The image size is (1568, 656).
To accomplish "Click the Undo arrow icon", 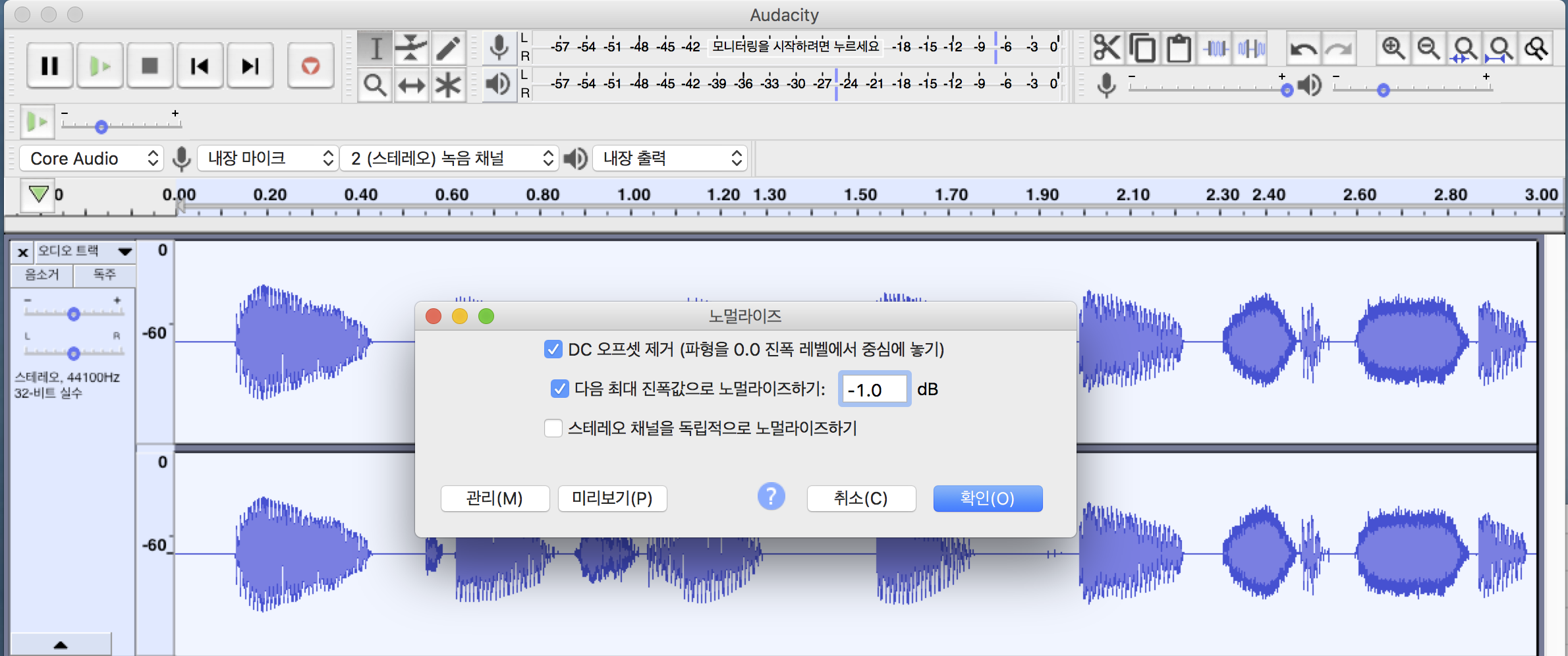I will point(1303,48).
